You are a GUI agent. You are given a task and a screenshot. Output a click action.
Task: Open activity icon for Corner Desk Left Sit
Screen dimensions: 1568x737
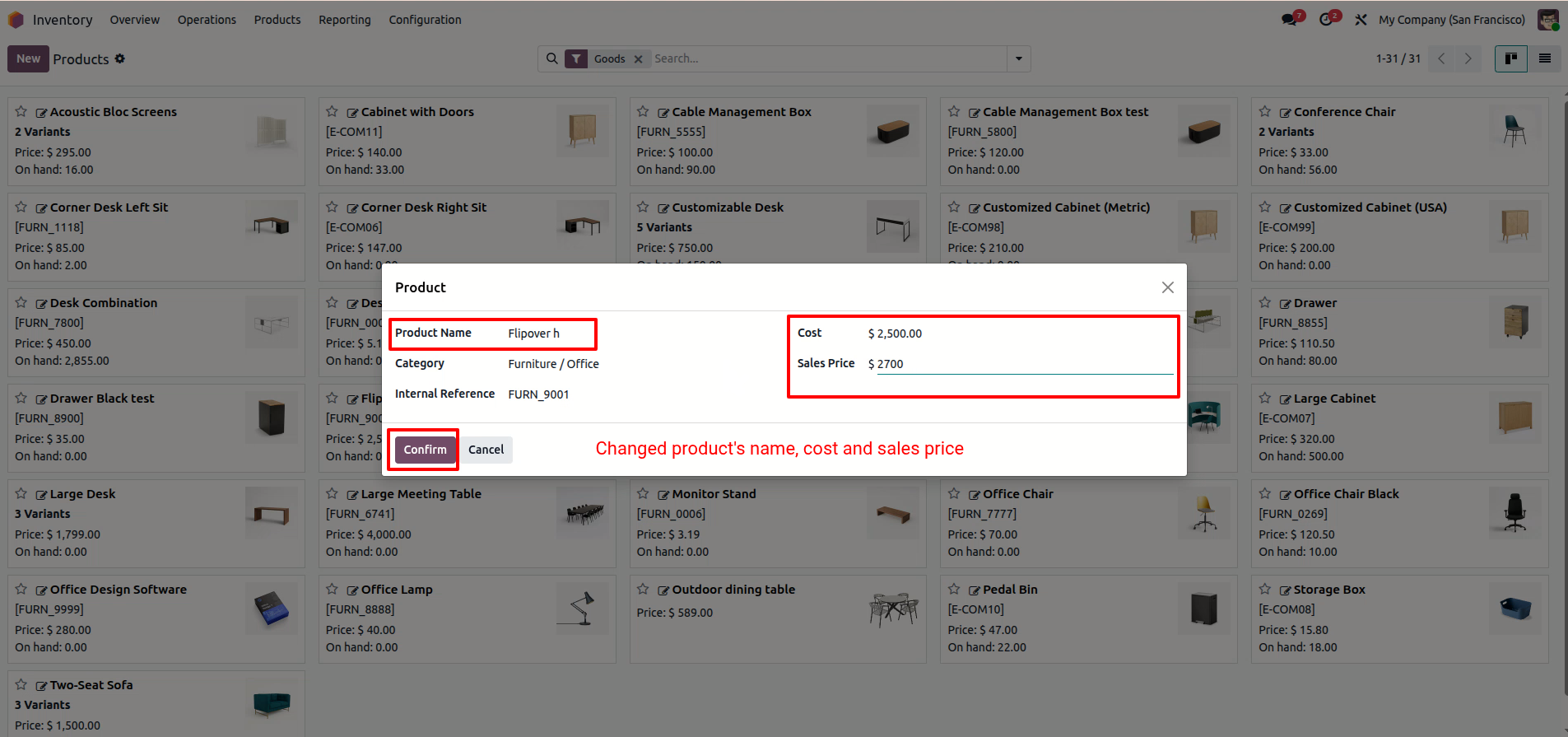pos(41,208)
